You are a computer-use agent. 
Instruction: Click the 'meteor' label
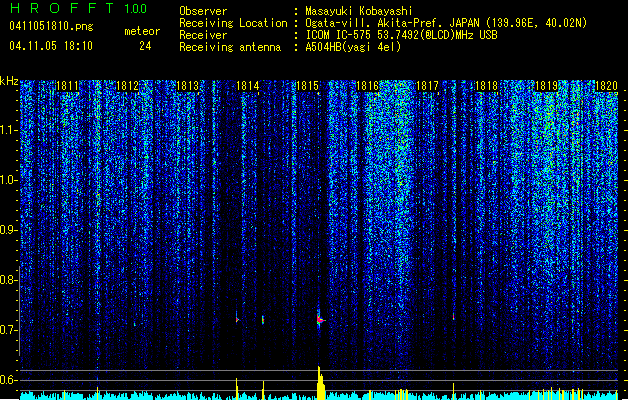[142, 31]
